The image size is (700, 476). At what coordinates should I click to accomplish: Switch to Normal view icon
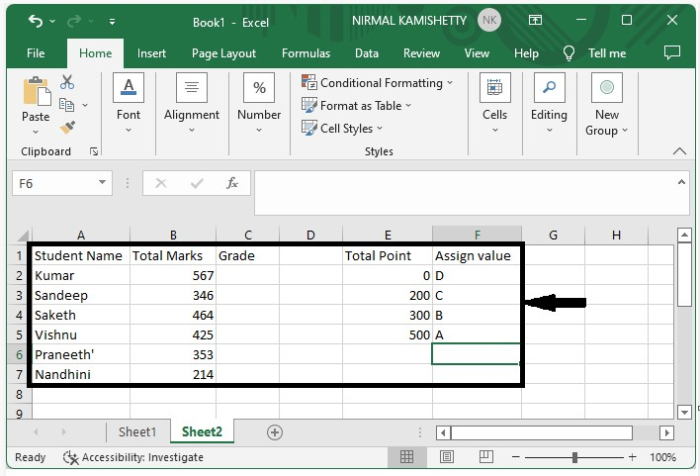pyautogui.click(x=406, y=457)
